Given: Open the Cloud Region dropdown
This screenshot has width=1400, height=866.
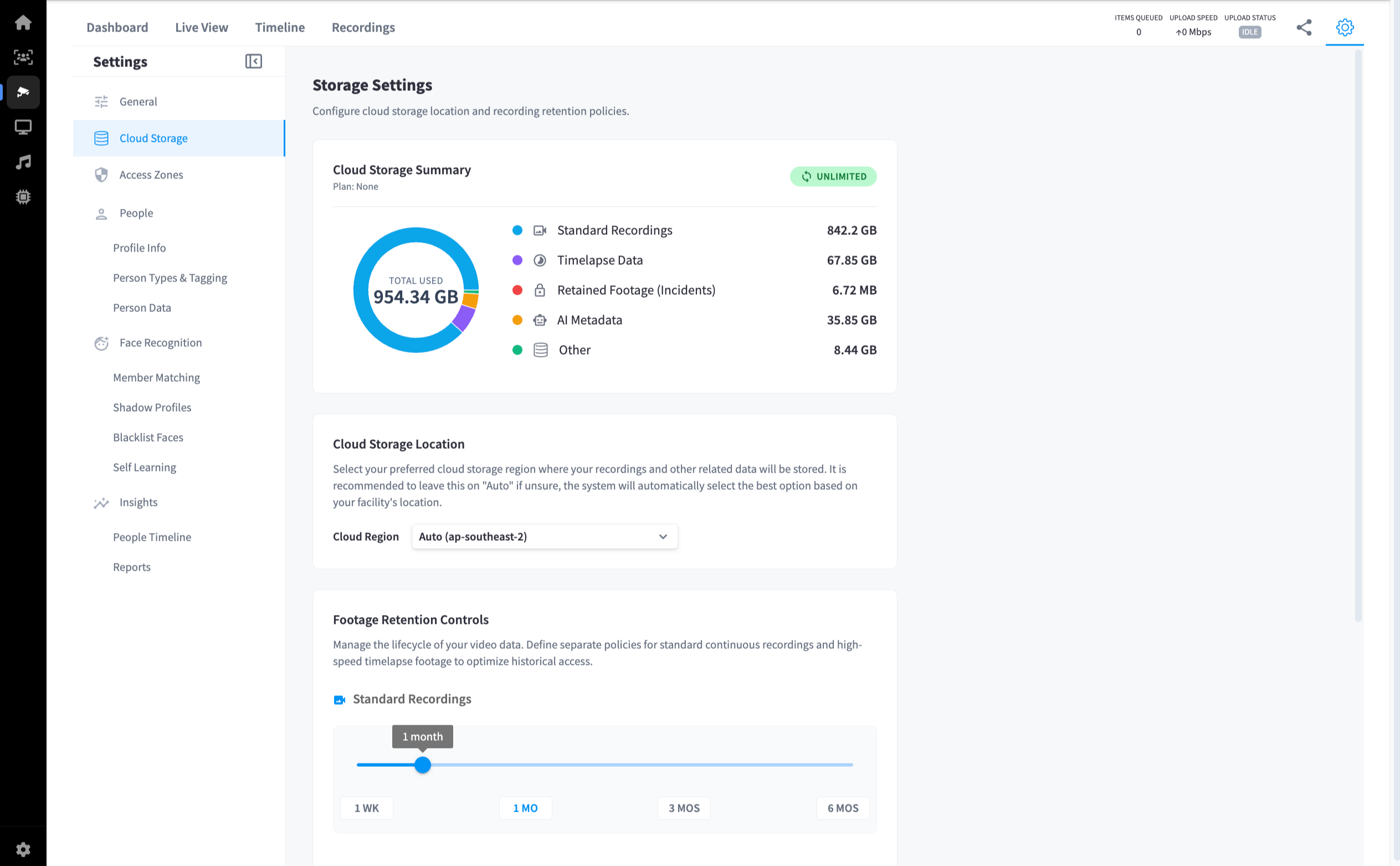Looking at the screenshot, I should pyautogui.click(x=545, y=537).
